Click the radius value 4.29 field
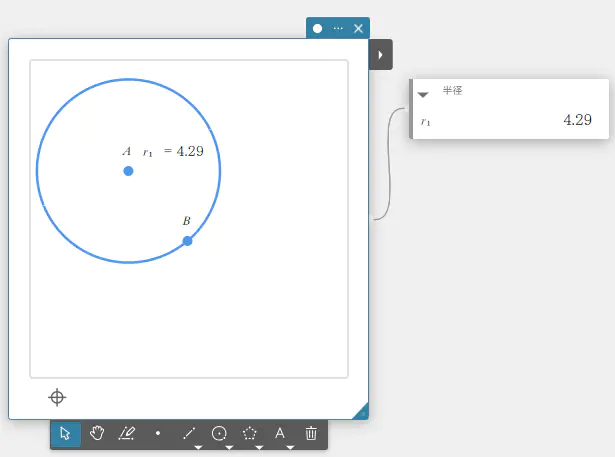The image size is (615, 457). (577, 120)
